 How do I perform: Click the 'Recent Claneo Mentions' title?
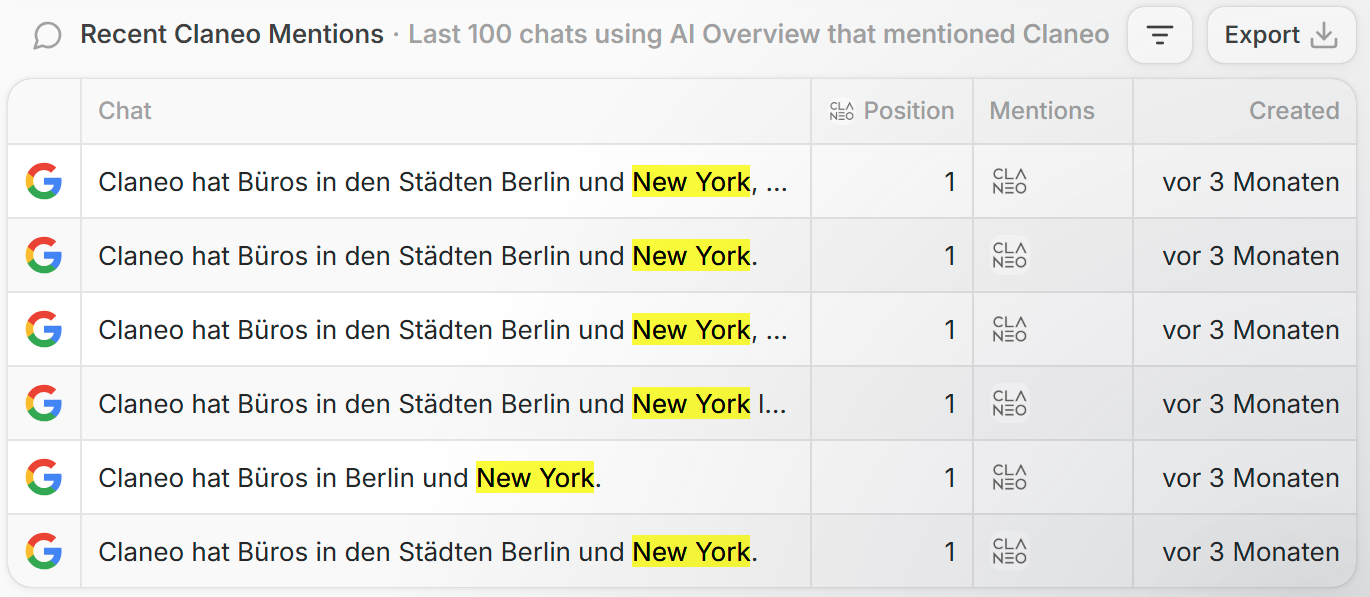point(230,33)
